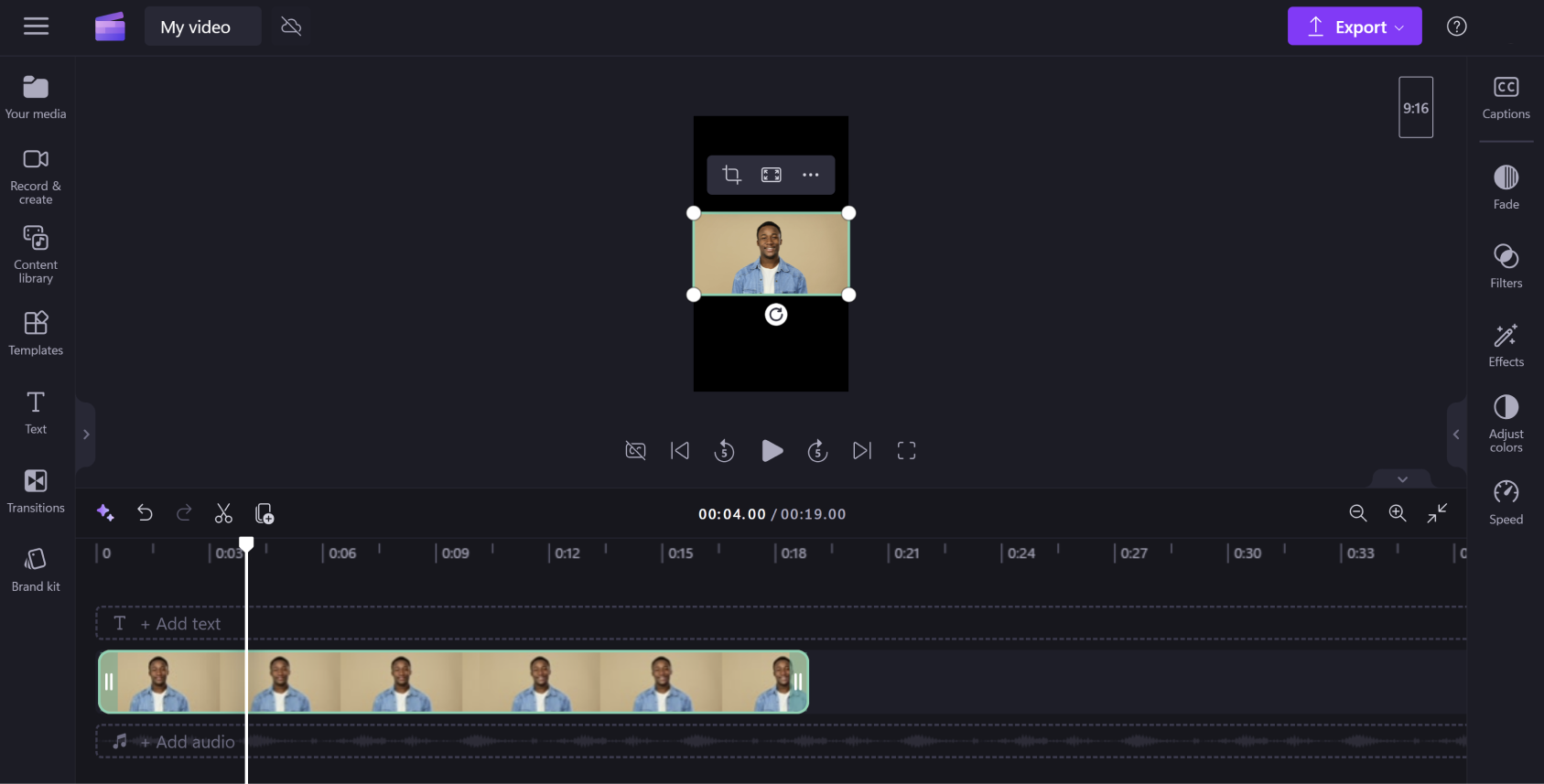Click the rotate handle below the clip
This screenshot has height=784, width=1544.
(x=776, y=315)
